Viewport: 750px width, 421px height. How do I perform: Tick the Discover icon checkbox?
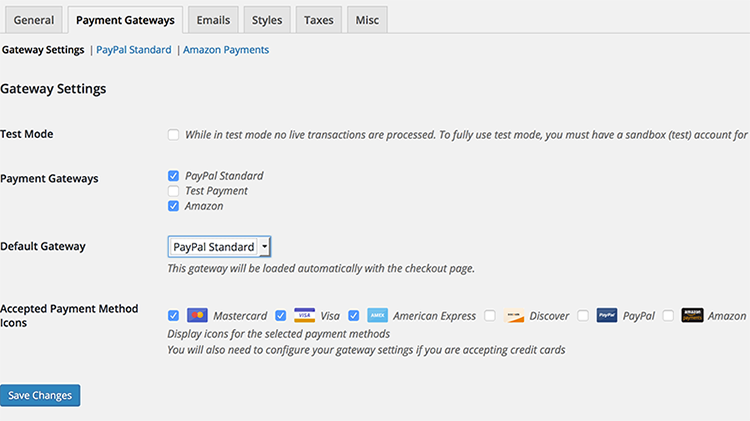point(490,316)
